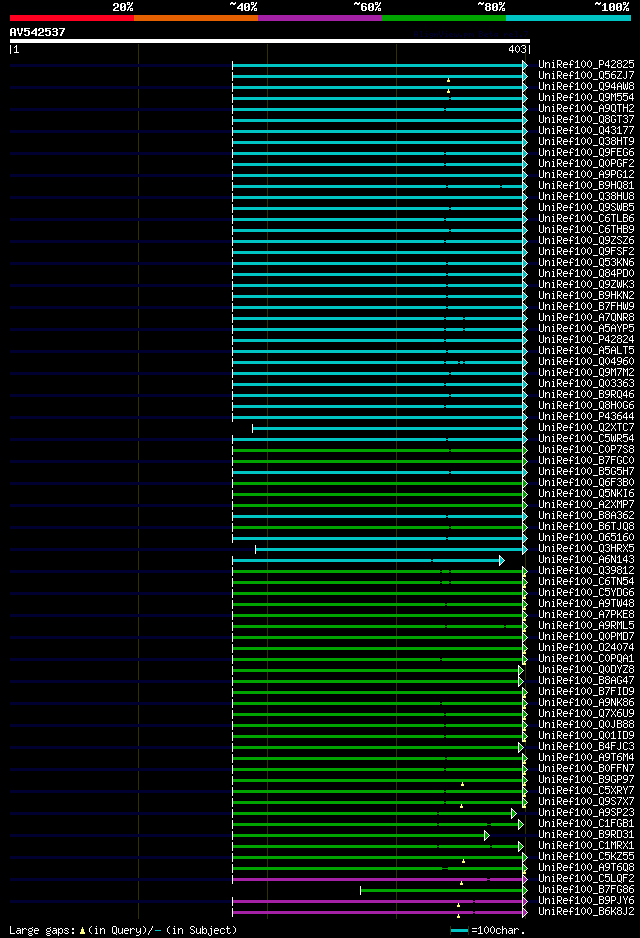Select the UniRef100_C5LQF2 label

pyautogui.click(x=586, y=879)
